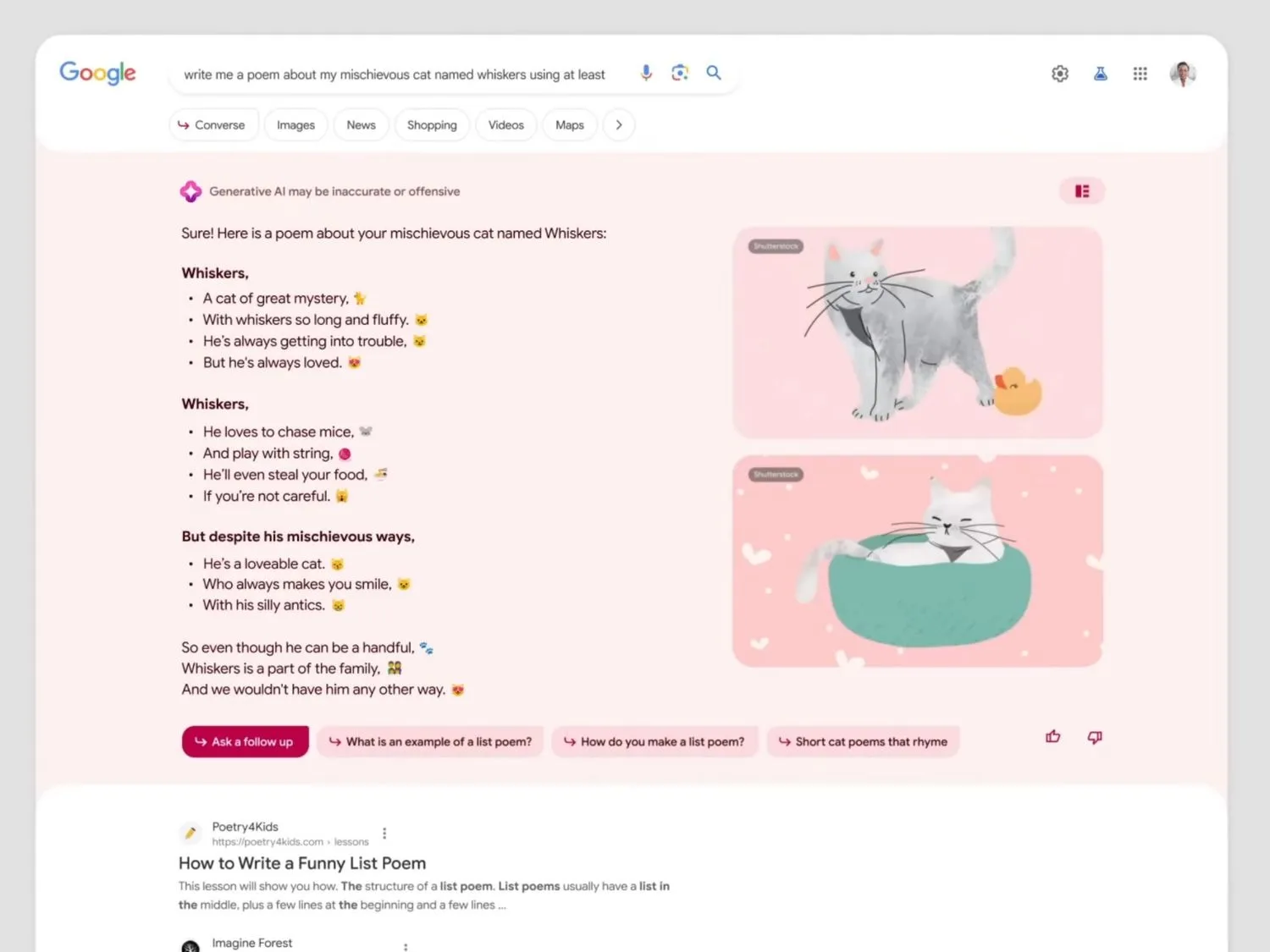The image size is (1270, 952).
Task: Open the cat with rubber duck image
Action: coord(918,333)
